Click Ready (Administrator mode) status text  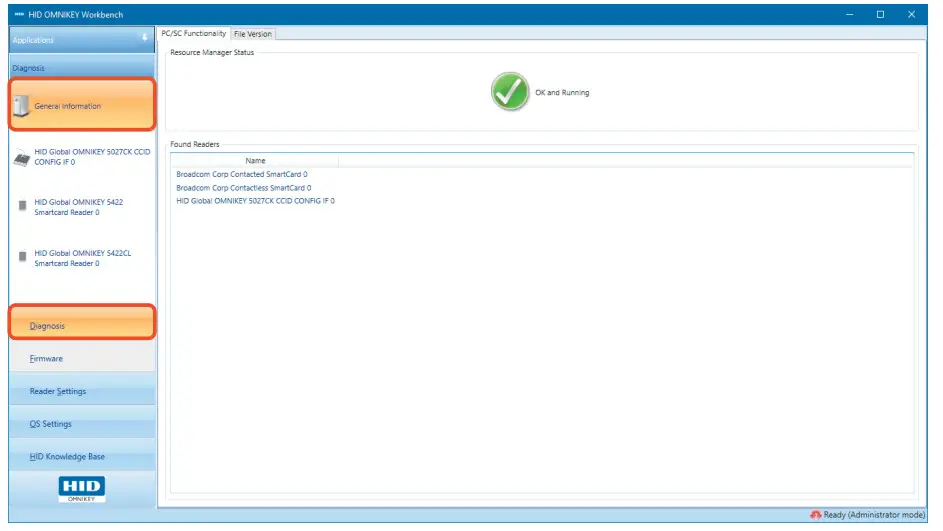(874, 515)
